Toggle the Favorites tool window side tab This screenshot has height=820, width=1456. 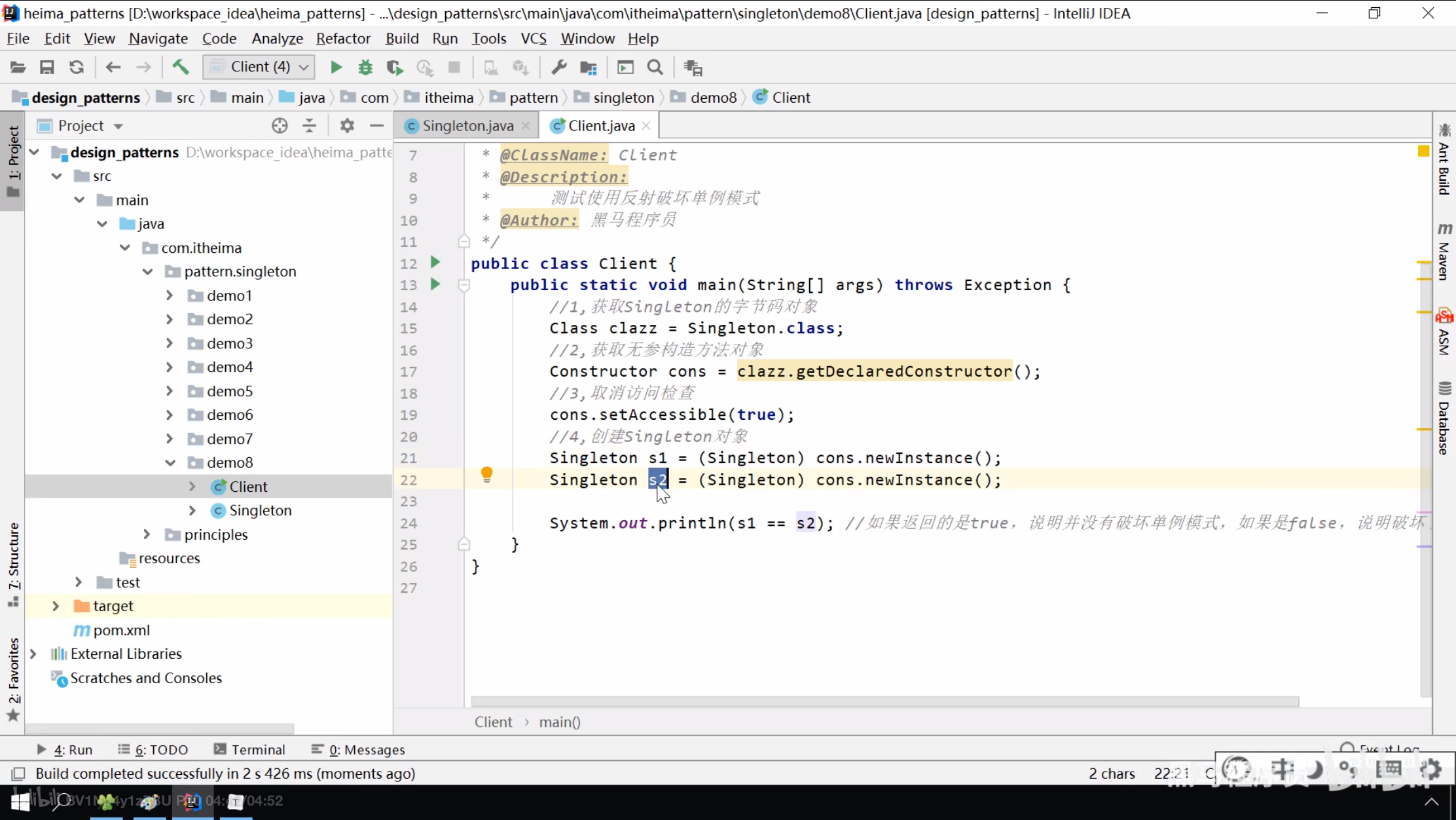(13, 679)
